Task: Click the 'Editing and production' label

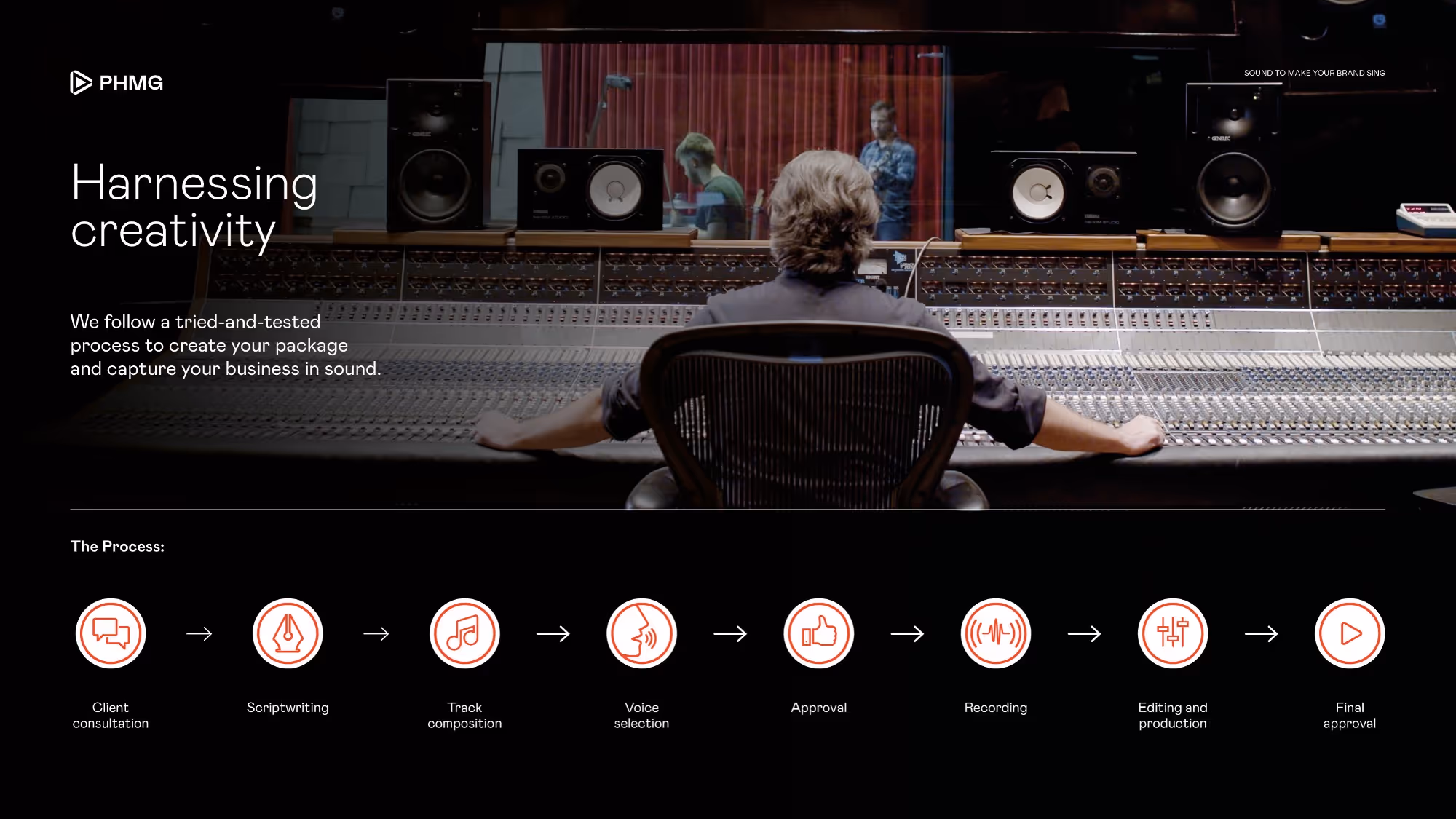Action: coord(1172,715)
